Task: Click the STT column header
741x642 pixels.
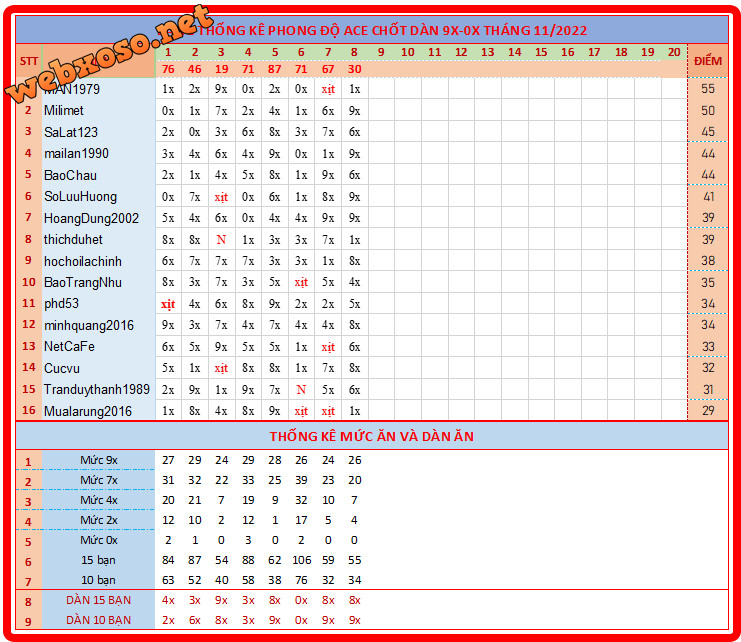Action: [28, 61]
